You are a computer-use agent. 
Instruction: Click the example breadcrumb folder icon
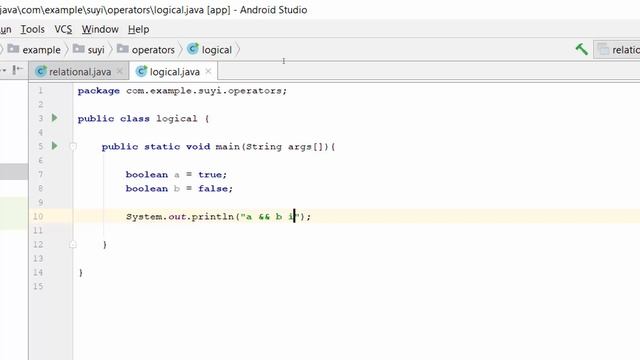13,49
